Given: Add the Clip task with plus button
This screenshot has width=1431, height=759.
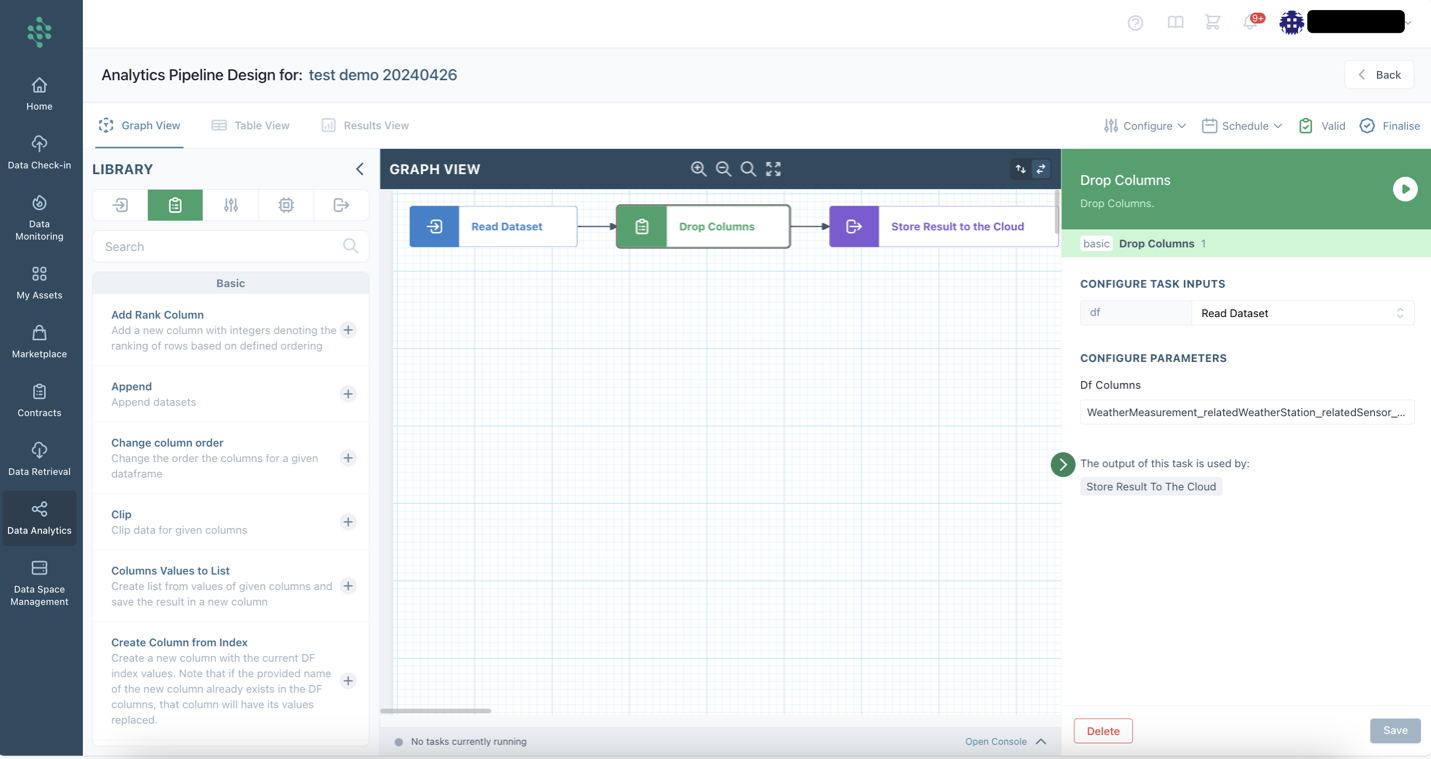Looking at the screenshot, I should [x=348, y=522].
